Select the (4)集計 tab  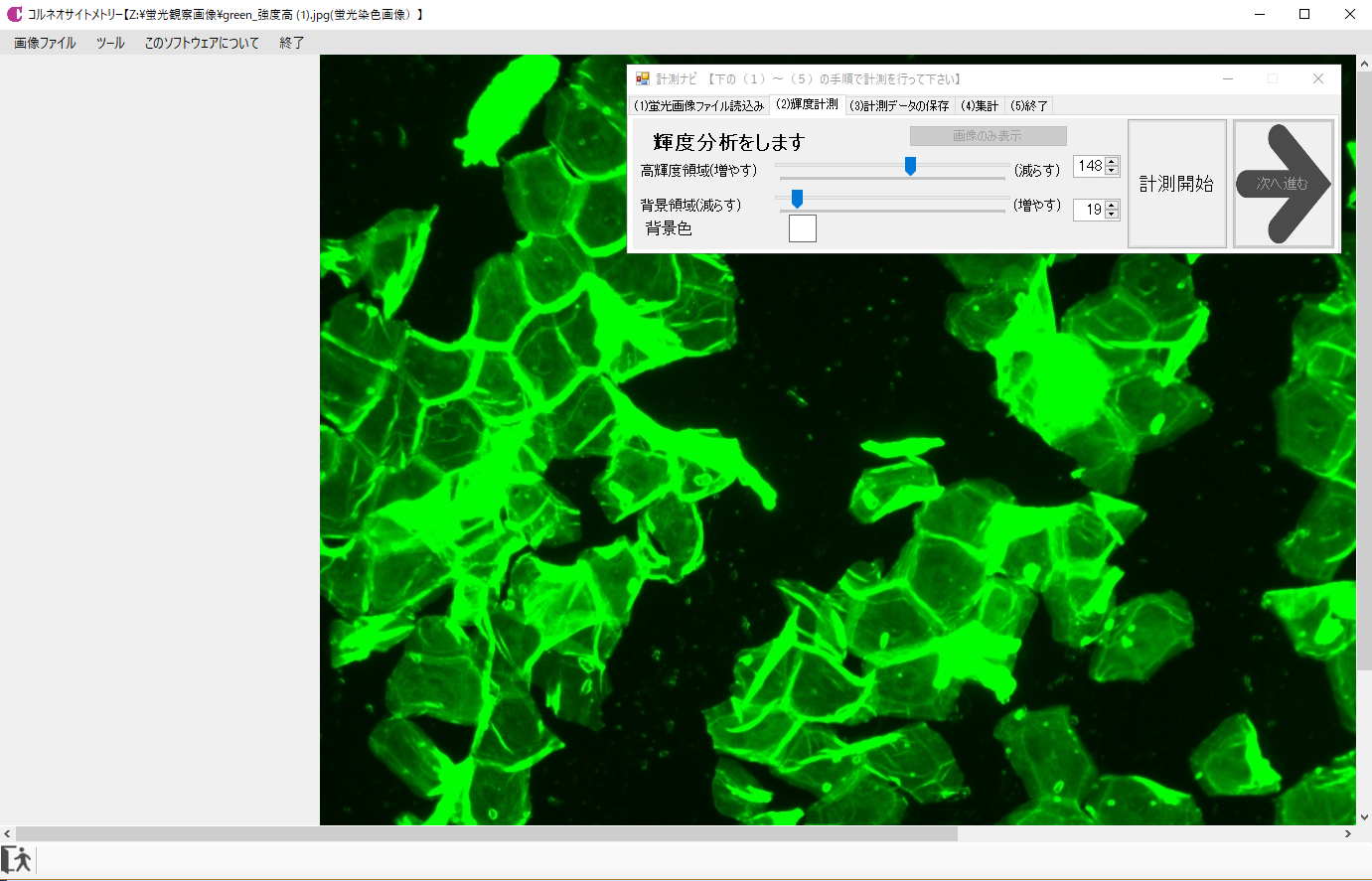pos(980,105)
